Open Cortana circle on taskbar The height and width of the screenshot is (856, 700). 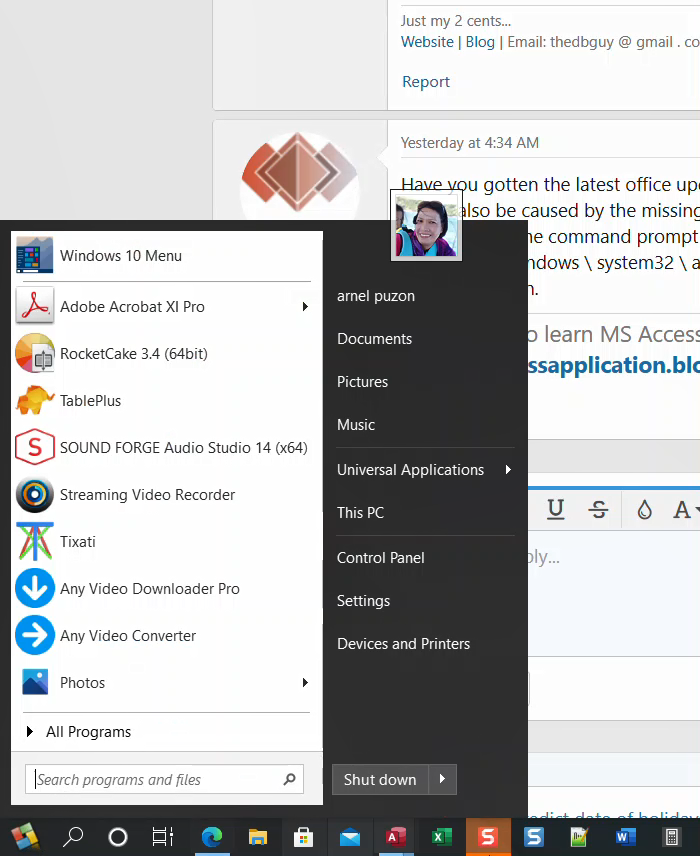(x=118, y=836)
